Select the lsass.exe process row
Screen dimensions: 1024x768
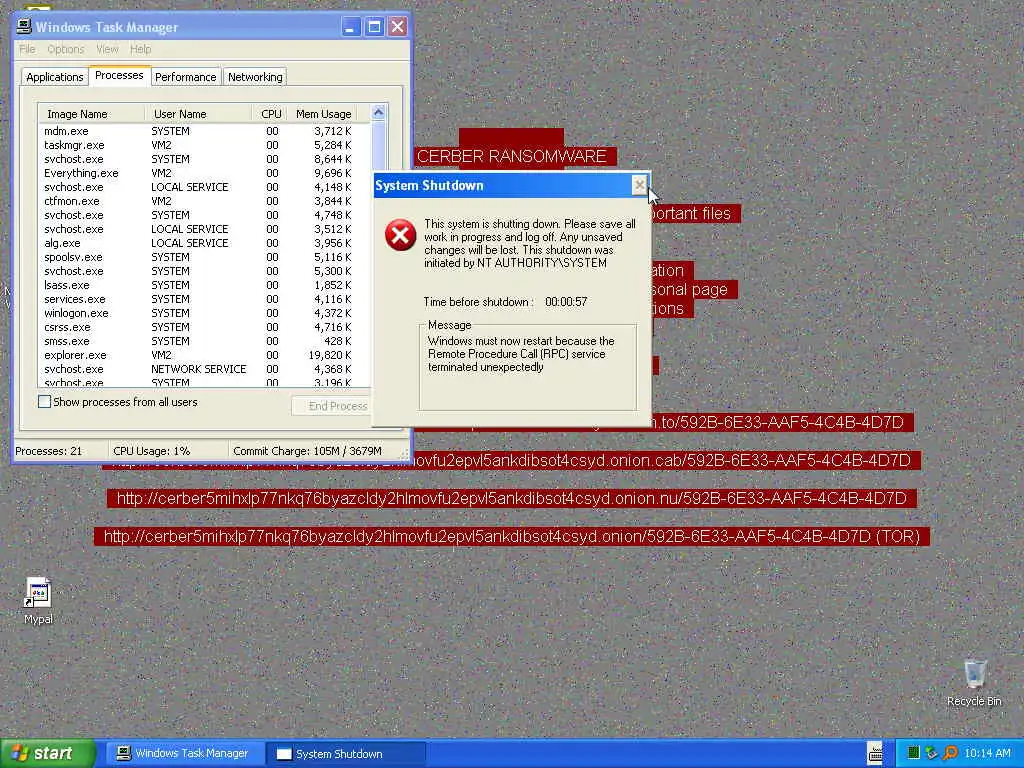(204, 285)
